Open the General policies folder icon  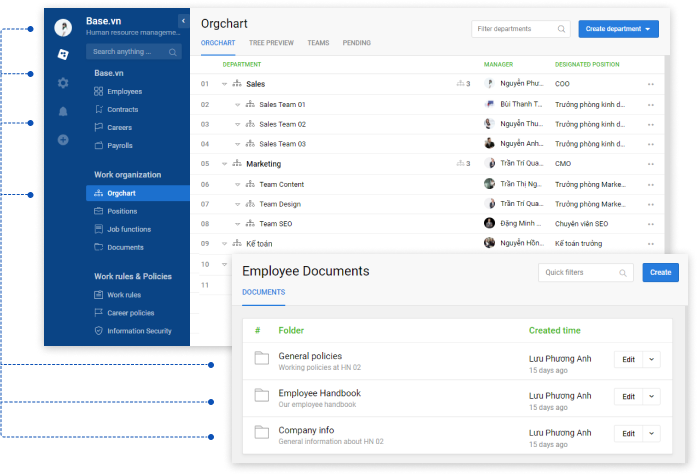coord(261,359)
